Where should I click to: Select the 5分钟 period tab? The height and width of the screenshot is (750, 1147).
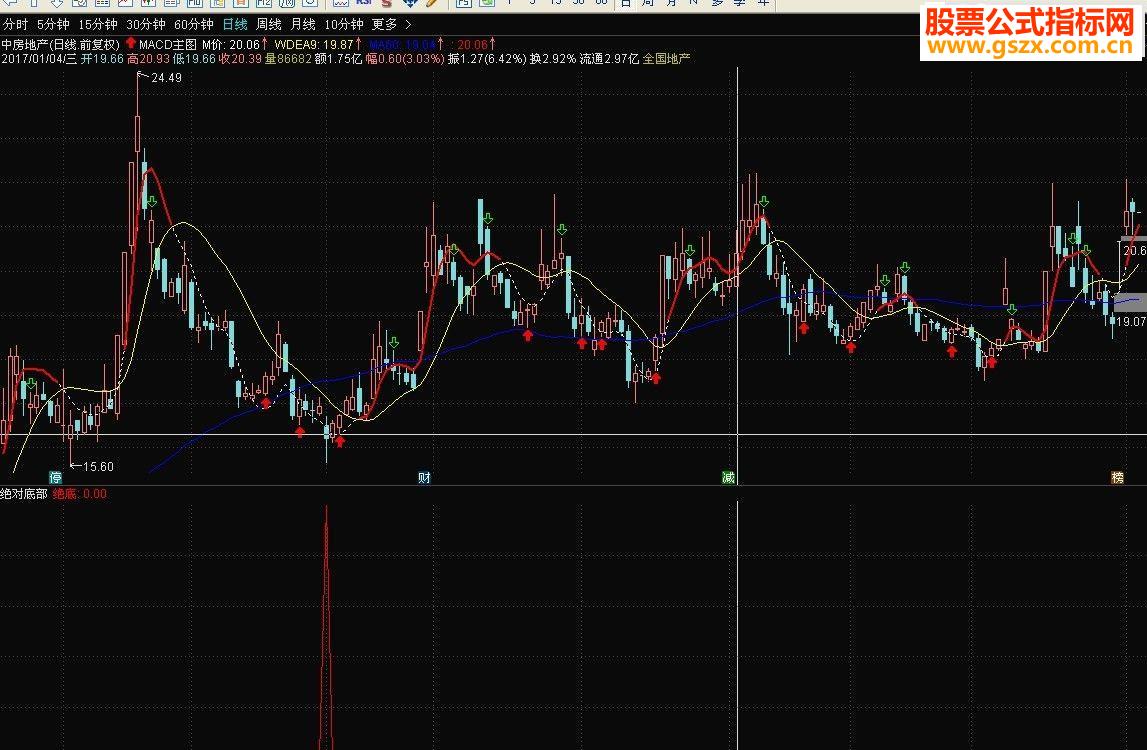tap(53, 25)
